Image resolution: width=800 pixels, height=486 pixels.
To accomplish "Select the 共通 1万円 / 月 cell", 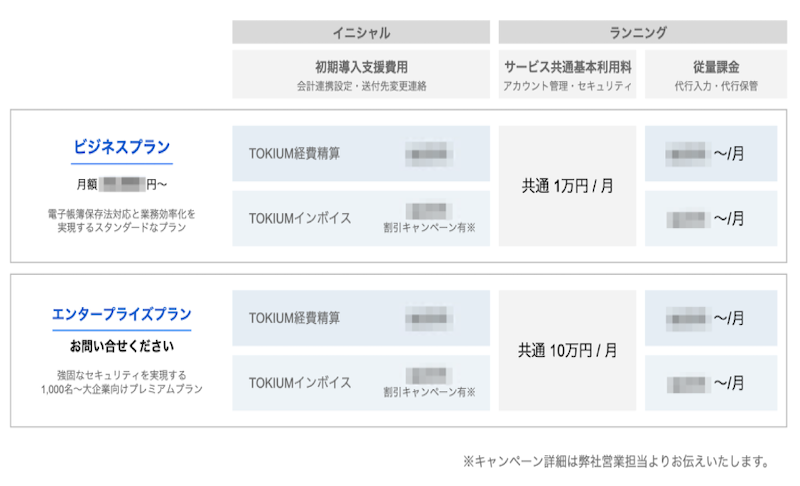I will point(567,186).
